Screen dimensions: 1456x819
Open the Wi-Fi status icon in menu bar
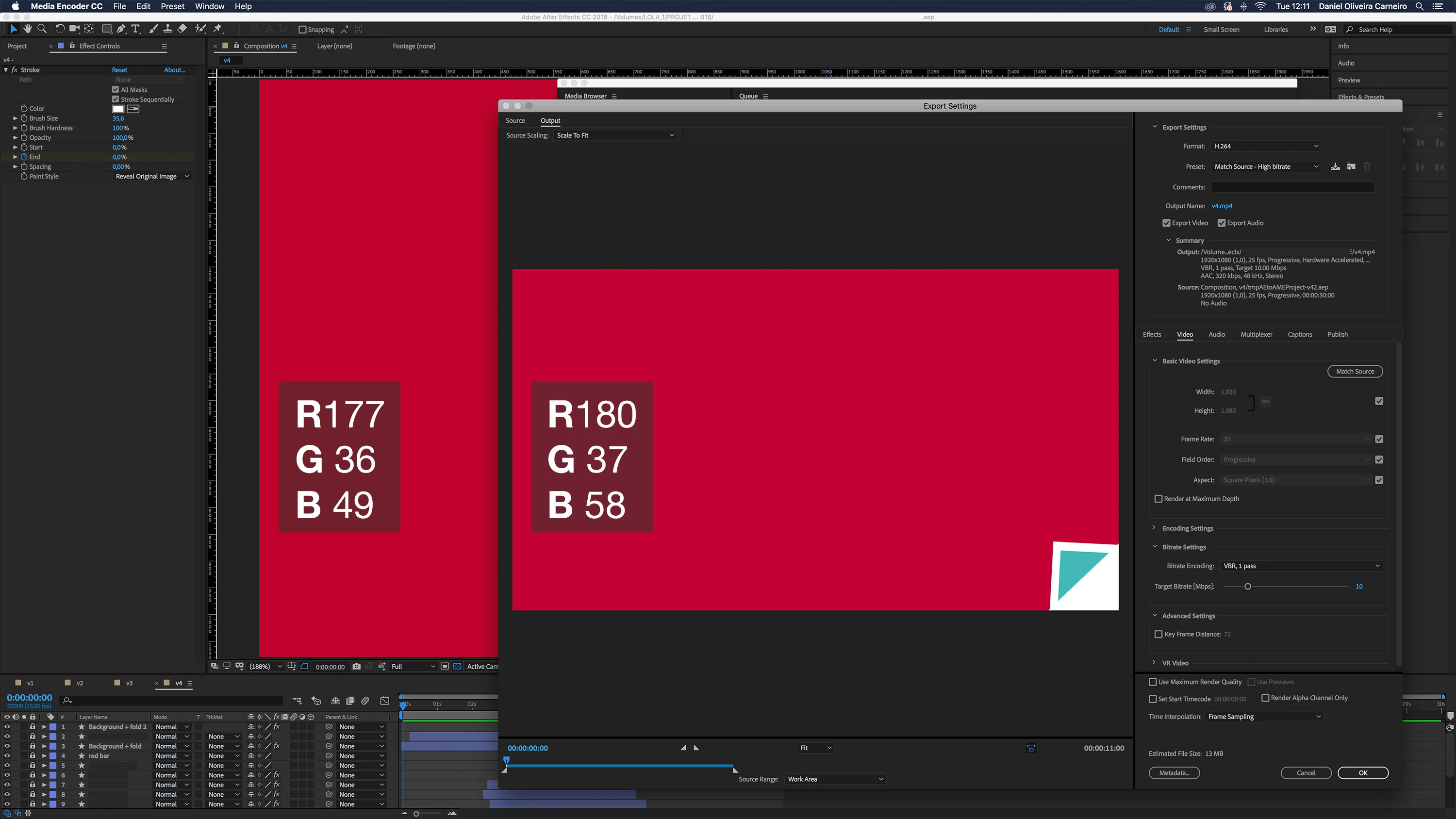1260,6
